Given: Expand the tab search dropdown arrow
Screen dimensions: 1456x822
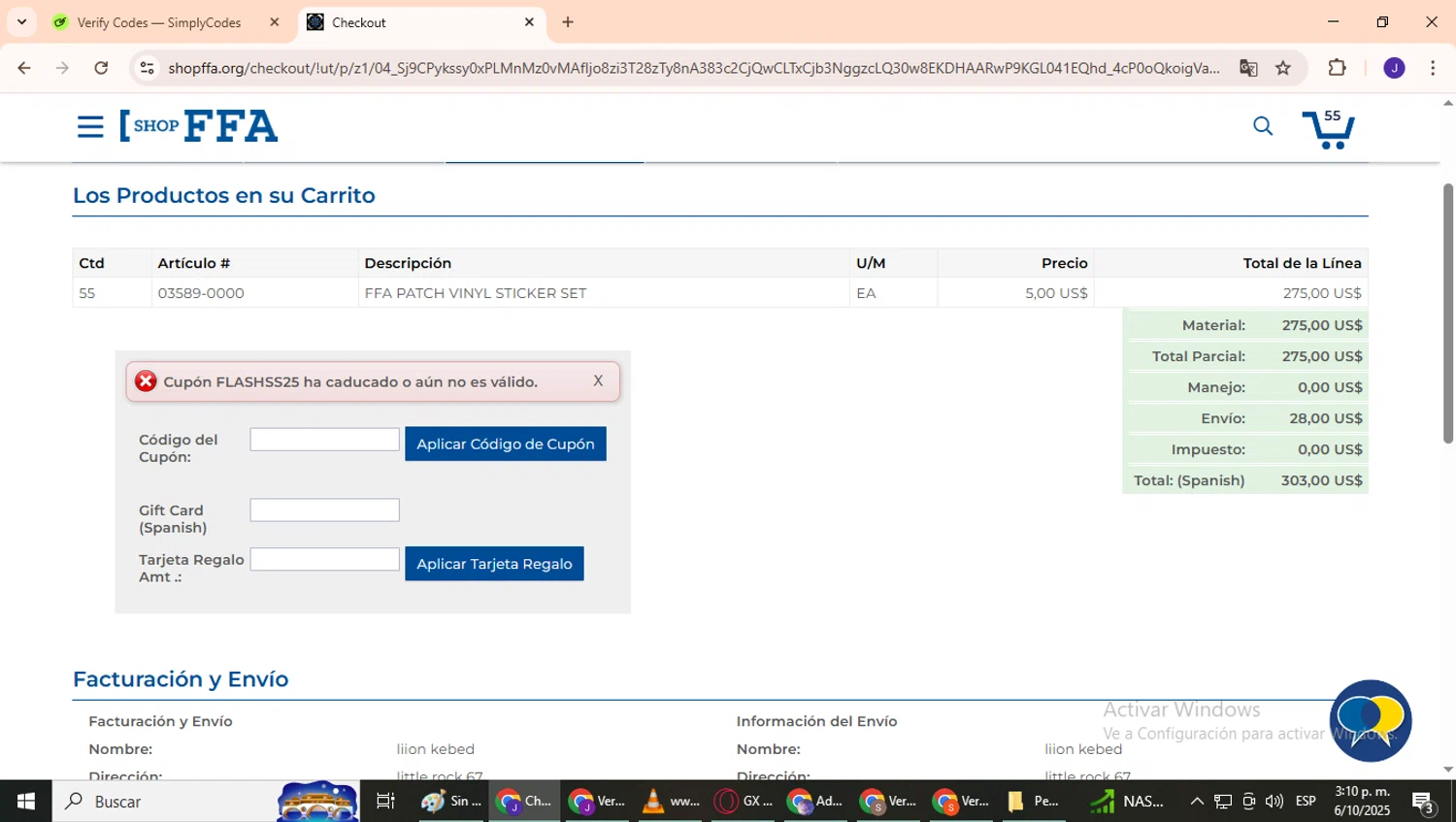Looking at the screenshot, I should (x=21, y=22).
